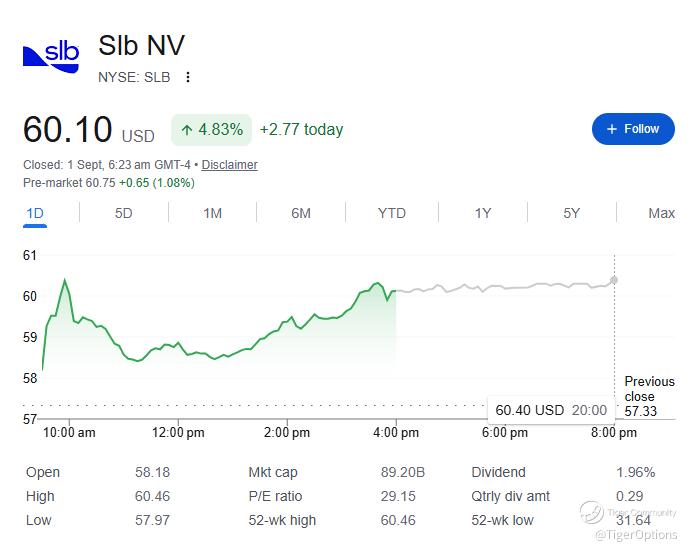Click the Tiger Community watermark logo
The height and width of the screenshot is (550, 690).
(x=591, y=513)
